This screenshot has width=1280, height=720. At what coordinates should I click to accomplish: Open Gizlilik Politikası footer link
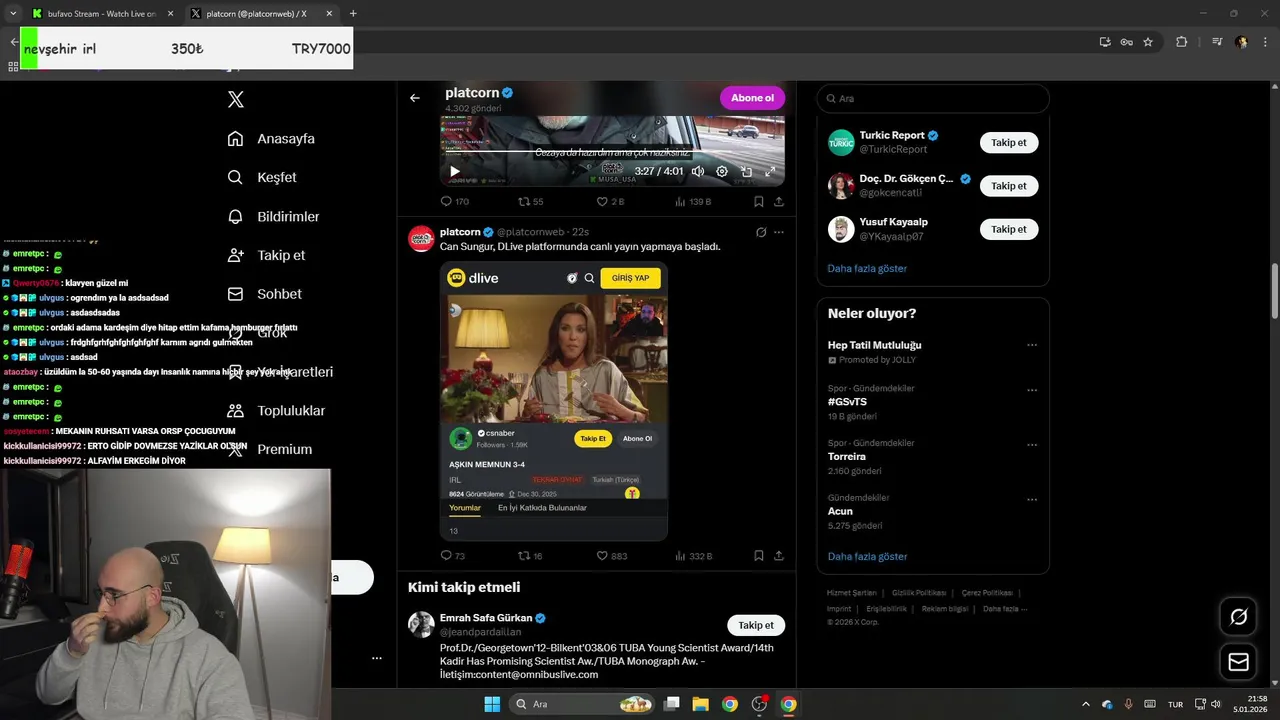click(x=919, y=593)
